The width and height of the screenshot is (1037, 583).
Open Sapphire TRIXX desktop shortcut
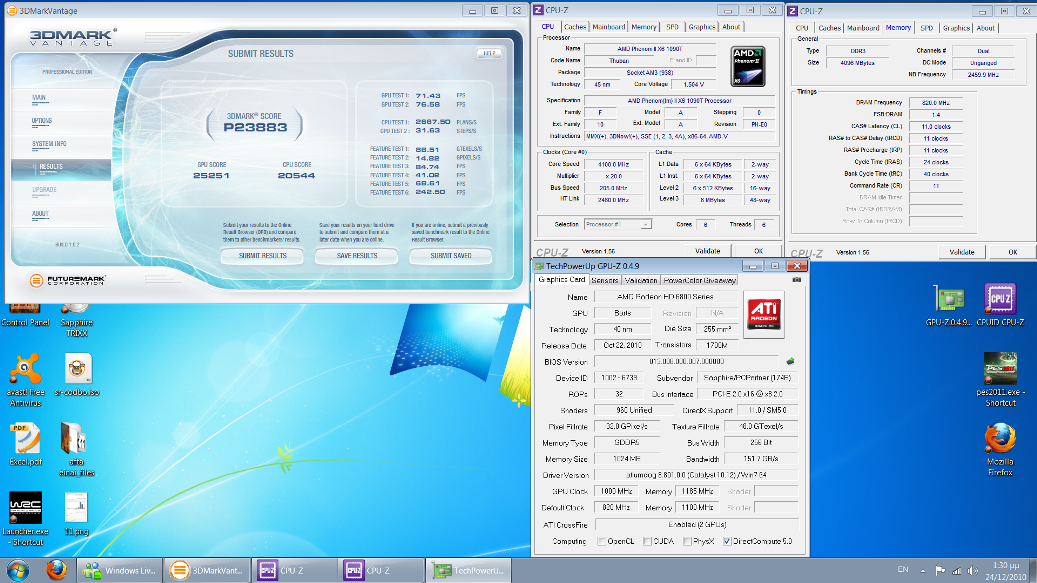(x=76, y=320)
